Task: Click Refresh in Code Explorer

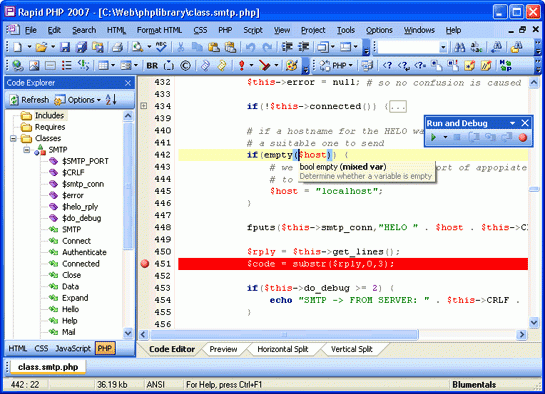Action: click(x=29, y=100)
